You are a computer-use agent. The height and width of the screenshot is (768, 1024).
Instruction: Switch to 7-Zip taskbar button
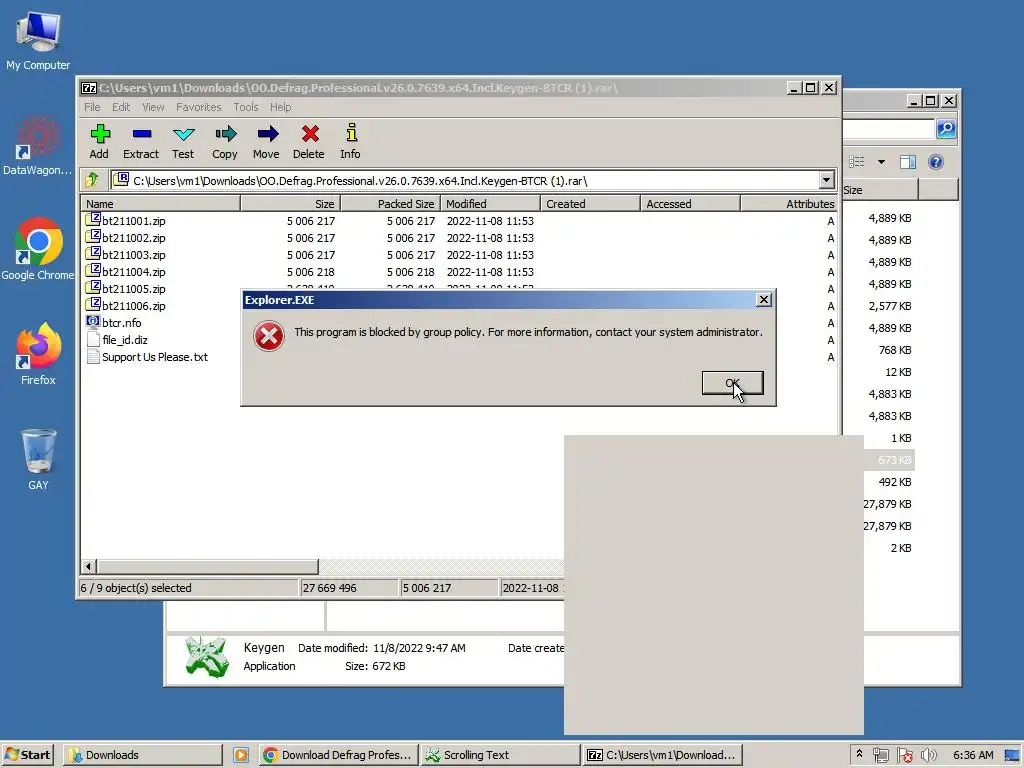pos(663,755)
